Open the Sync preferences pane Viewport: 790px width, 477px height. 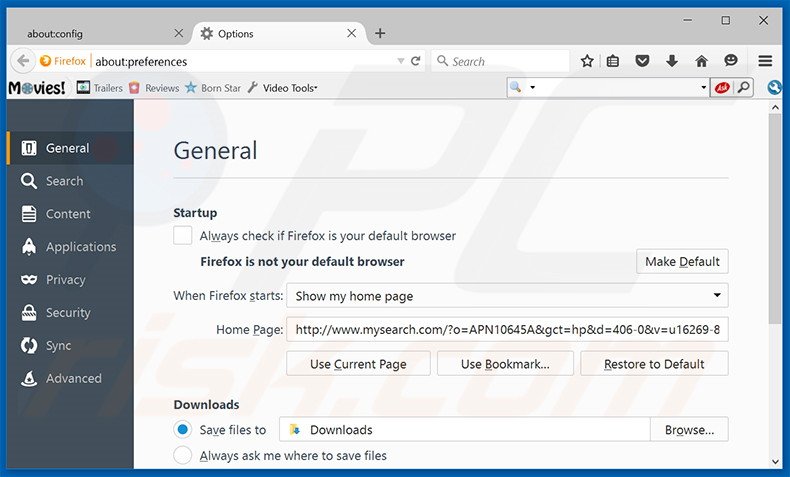pyautogui.click(x=71, y=346)
